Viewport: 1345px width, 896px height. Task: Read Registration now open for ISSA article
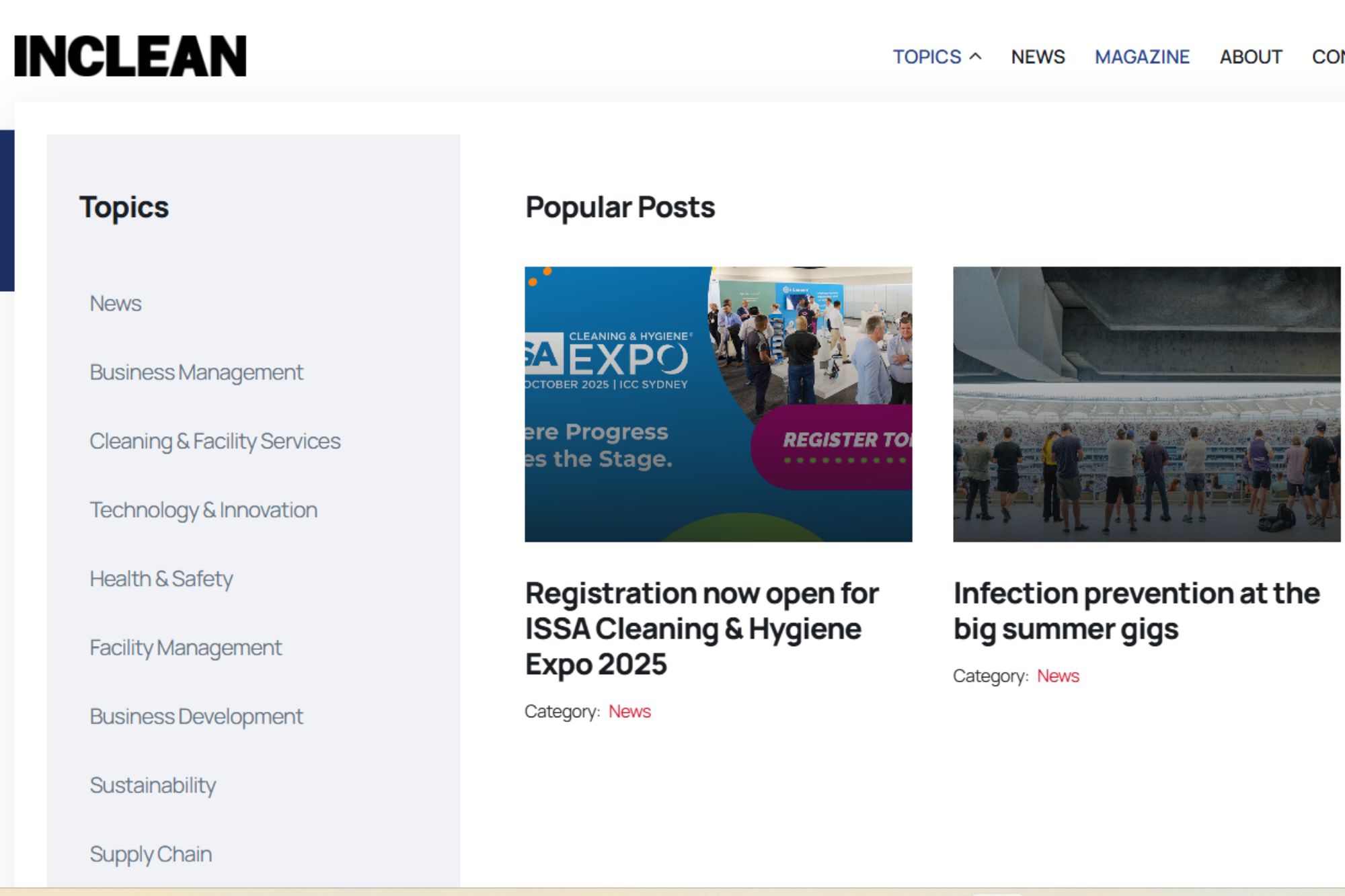pyautogui.click(x=701, y=628)
